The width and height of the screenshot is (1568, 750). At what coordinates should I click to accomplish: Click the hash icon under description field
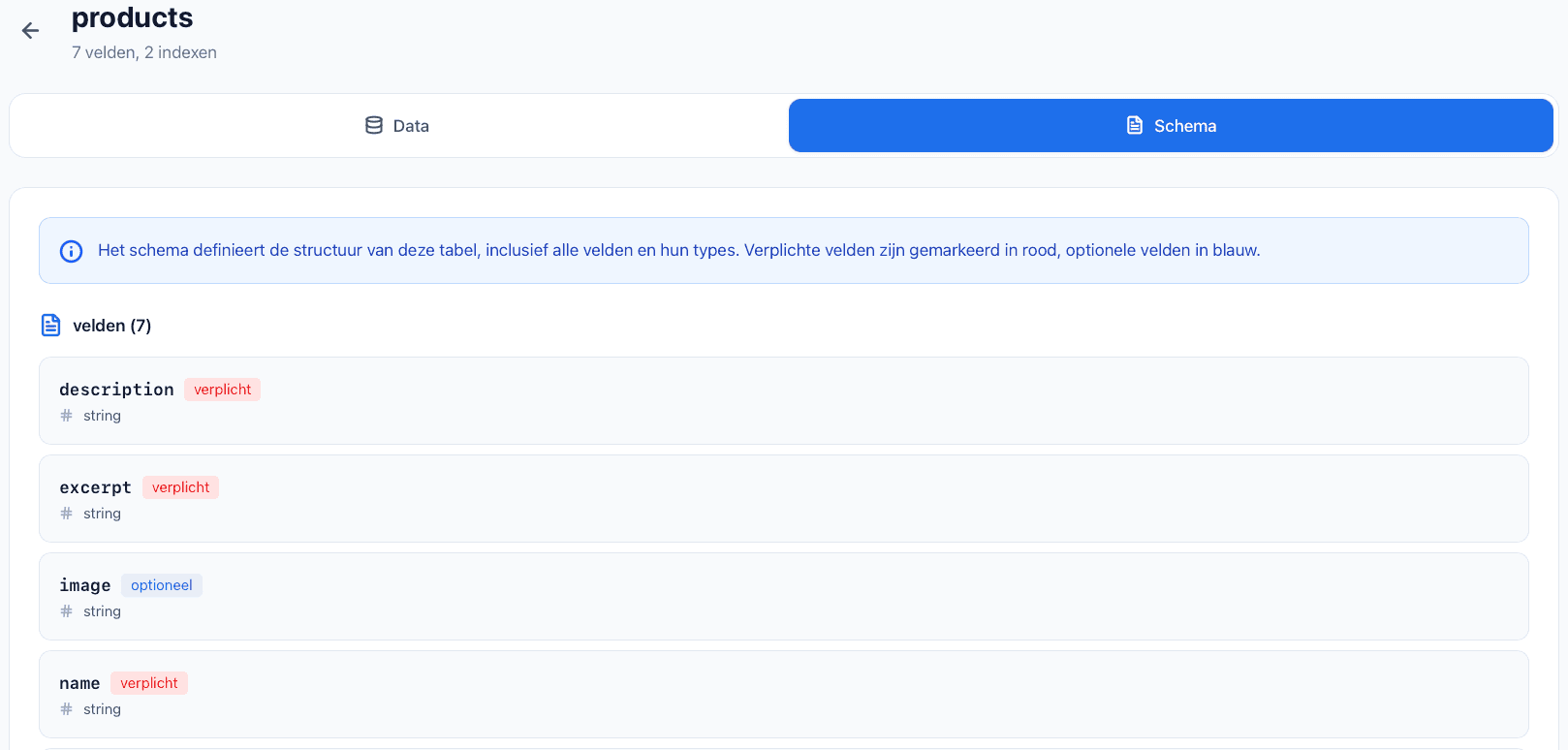coord(67,416)
